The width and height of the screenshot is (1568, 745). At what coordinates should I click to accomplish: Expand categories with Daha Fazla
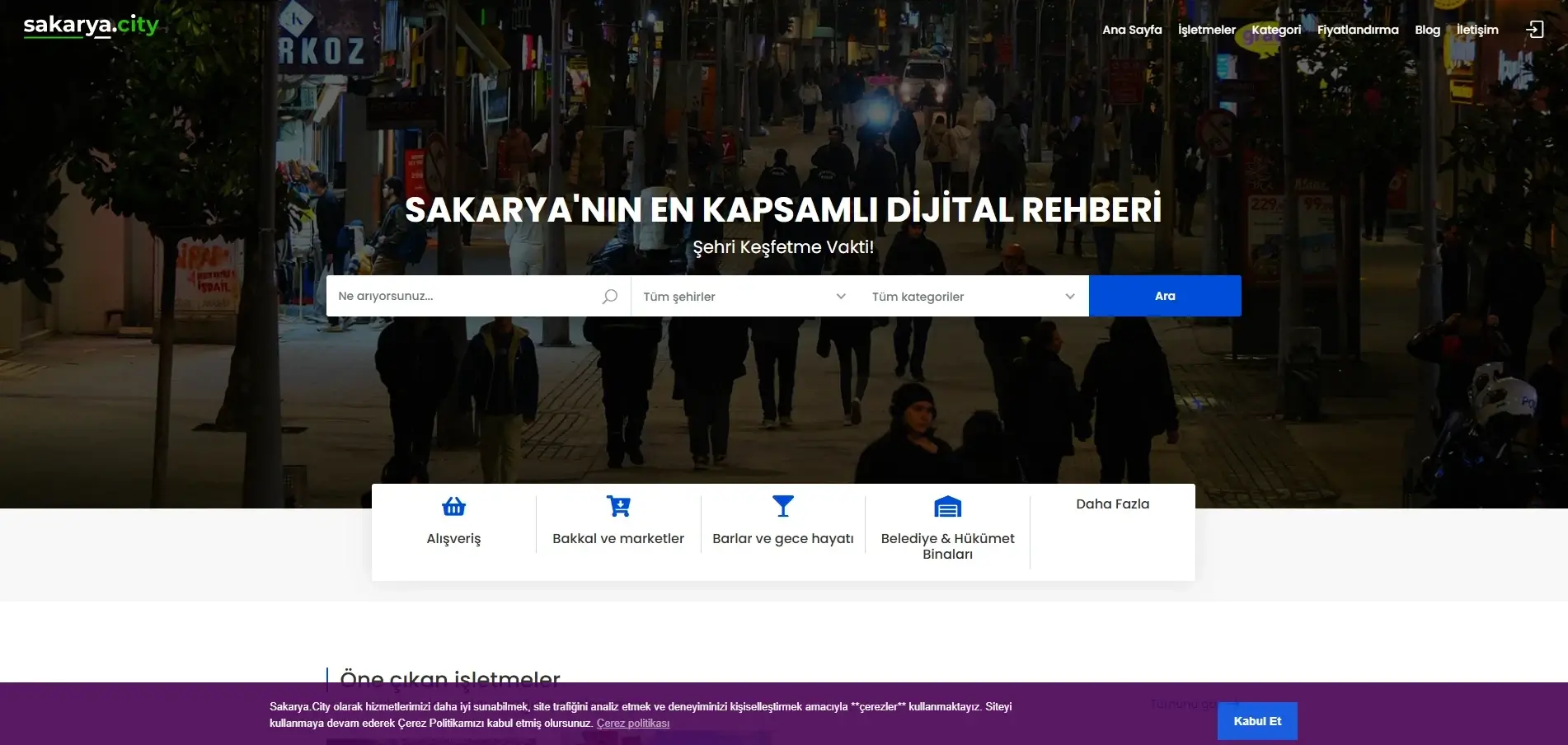[1112, 504]
